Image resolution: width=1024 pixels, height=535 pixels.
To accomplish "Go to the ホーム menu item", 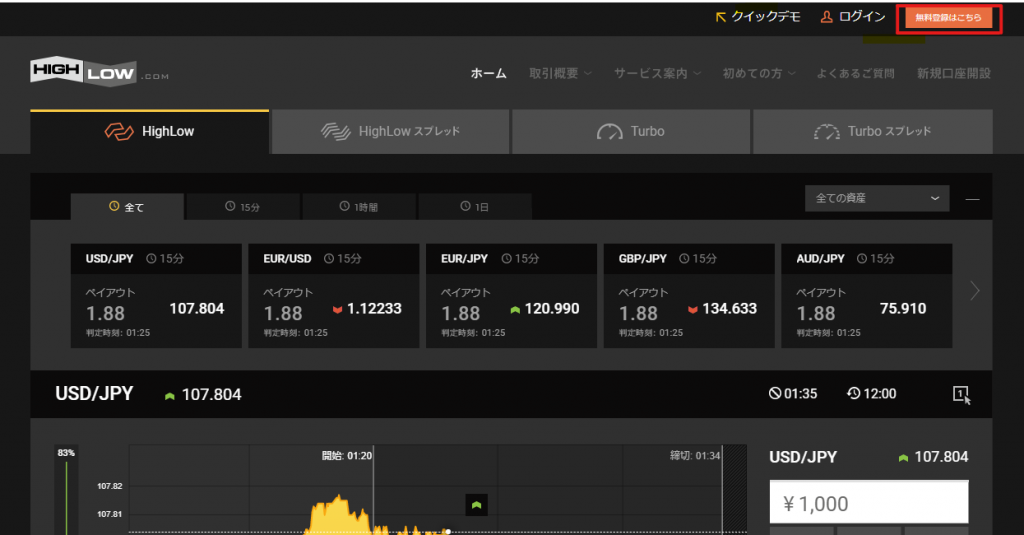I will pos(488,73).
